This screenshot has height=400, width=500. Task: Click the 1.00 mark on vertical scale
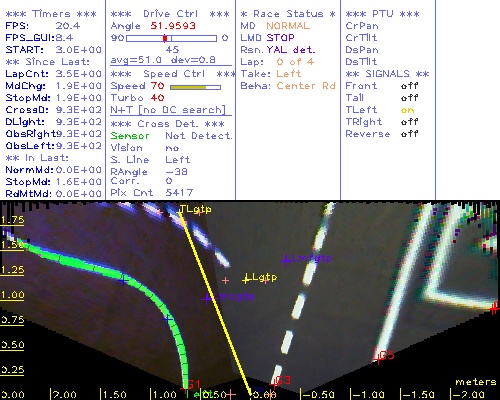(x=12, y=295)
